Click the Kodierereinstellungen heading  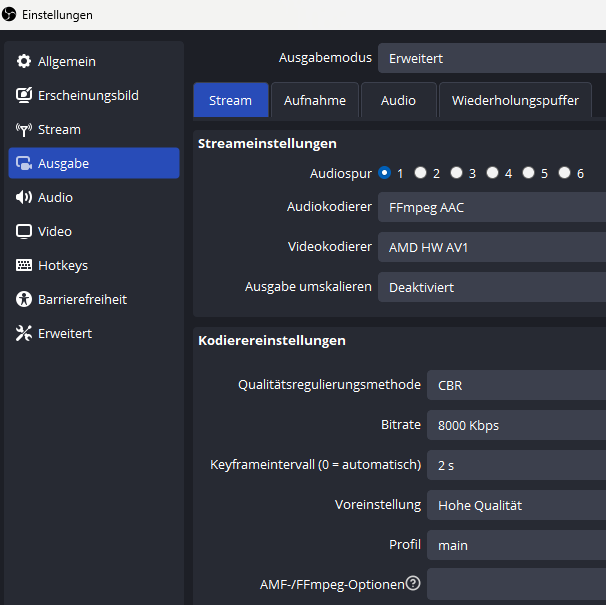tap(272, 341)
